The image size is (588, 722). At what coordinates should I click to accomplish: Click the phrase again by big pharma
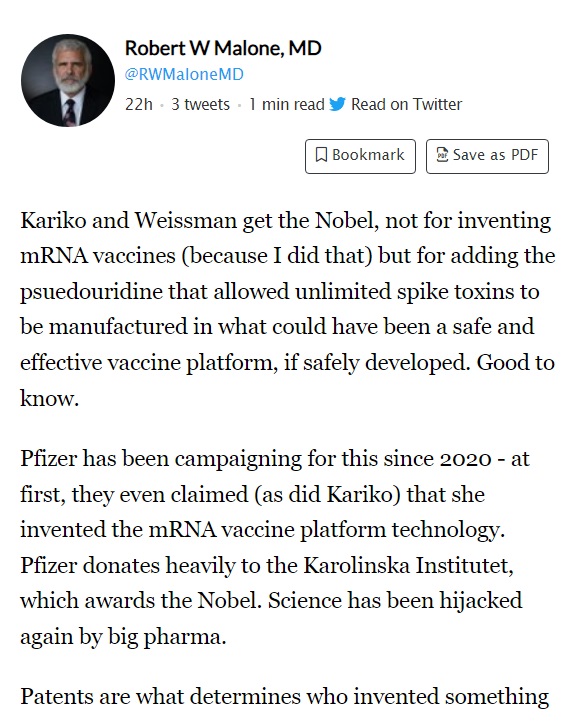(123, 637)
